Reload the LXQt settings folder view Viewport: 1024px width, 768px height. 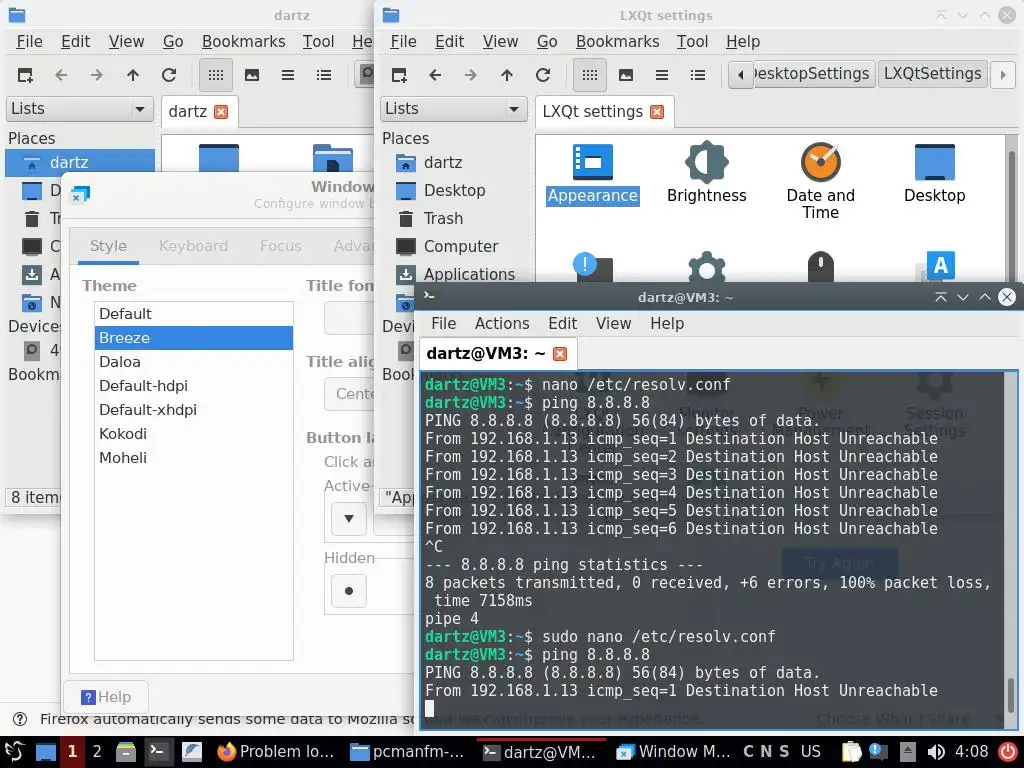[543, 75]
